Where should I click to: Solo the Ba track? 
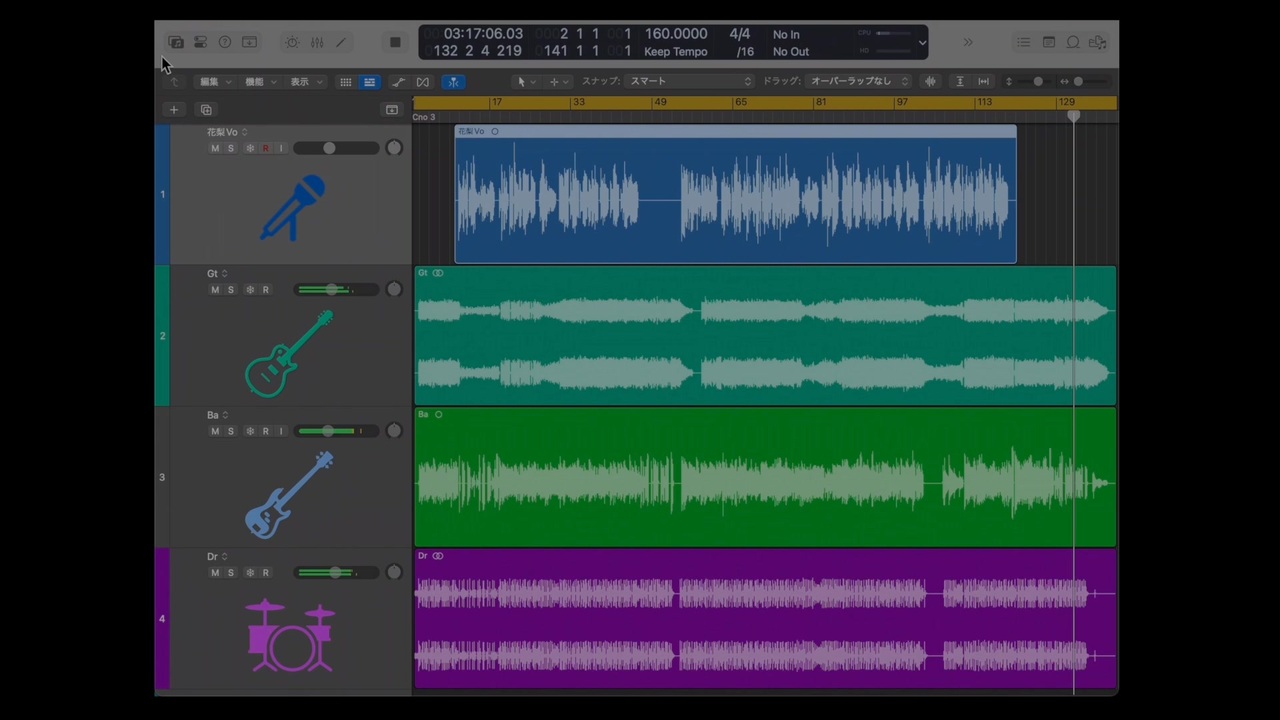pyautogui.click(x=230, y=431)
